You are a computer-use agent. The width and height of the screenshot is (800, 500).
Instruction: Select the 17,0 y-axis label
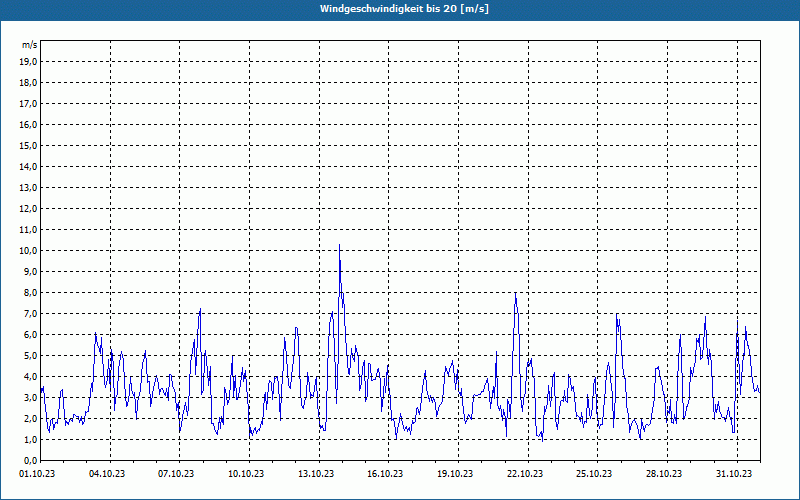click(28, 104)
